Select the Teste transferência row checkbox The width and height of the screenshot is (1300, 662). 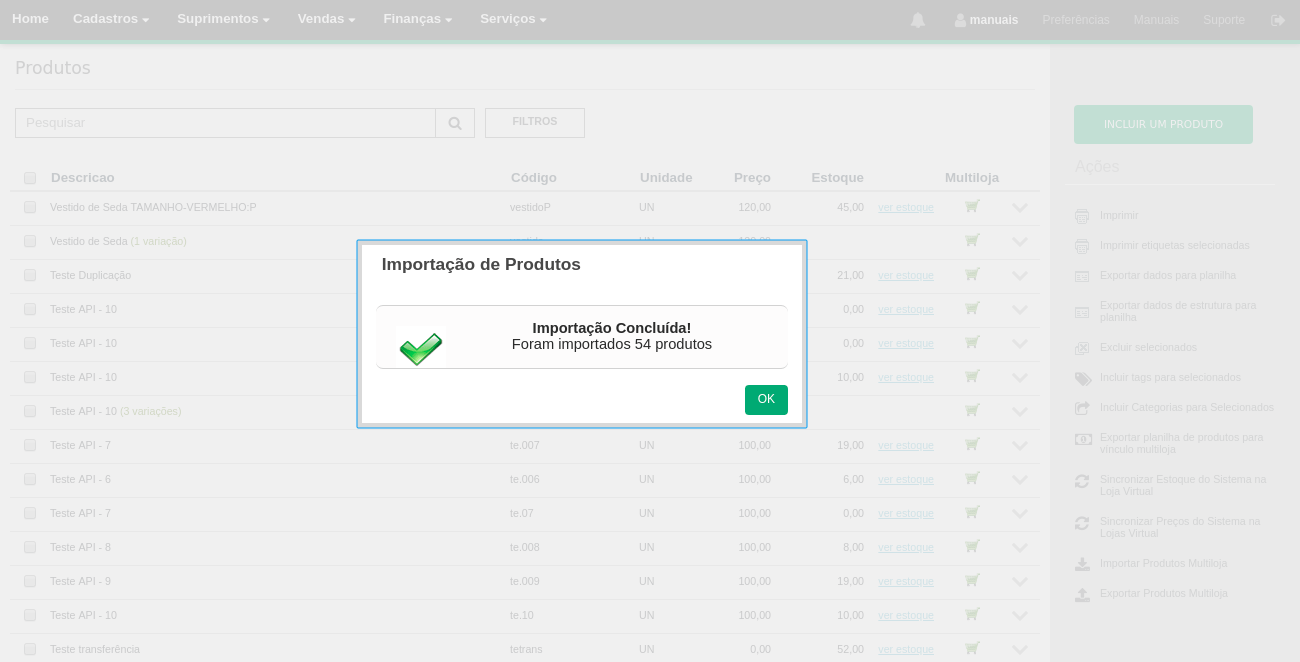click(x=30, y=649)
